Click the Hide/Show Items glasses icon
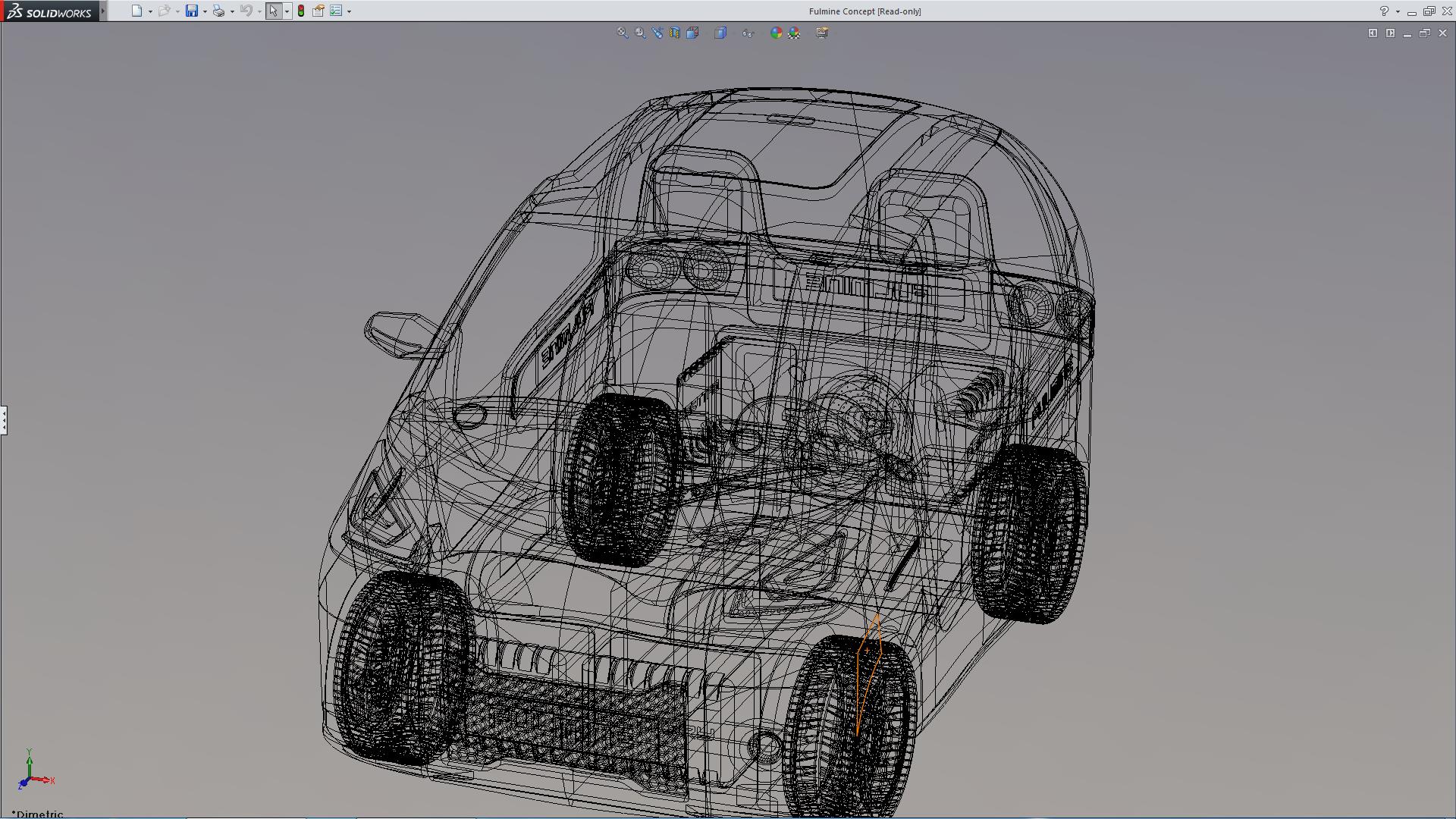Image resolution: width=1456 pixels, height=819 pixels. (x=748, y=33)
